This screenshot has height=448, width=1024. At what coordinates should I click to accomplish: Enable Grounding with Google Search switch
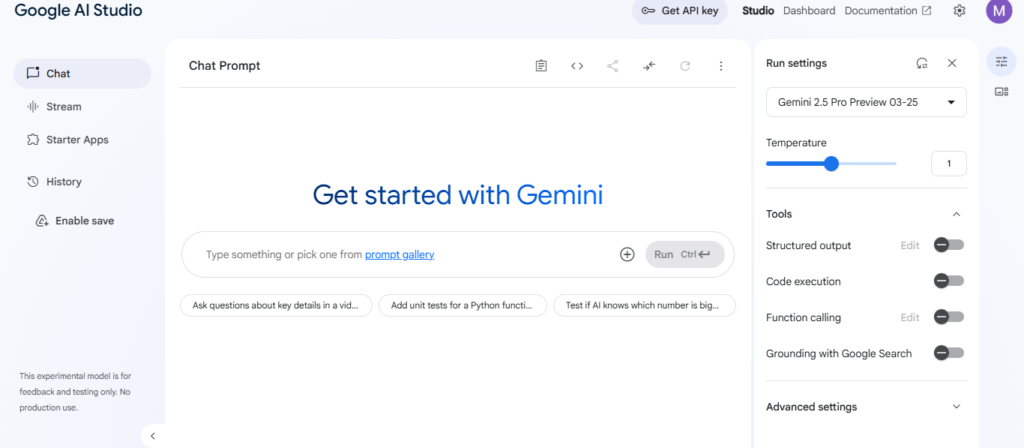949,353
